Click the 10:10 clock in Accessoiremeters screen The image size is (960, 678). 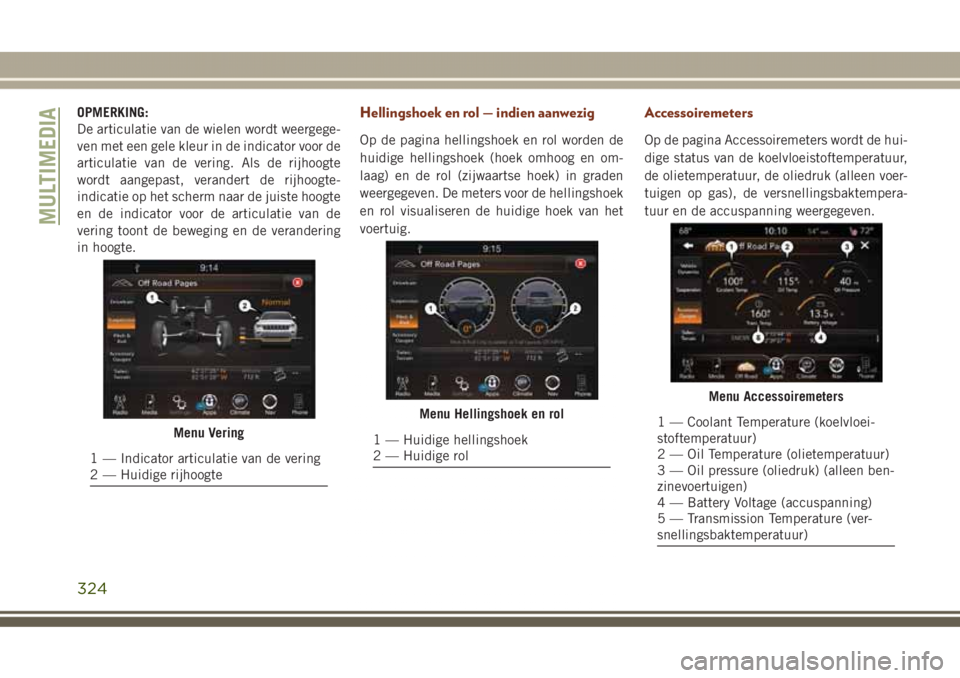tap(775, 231)
